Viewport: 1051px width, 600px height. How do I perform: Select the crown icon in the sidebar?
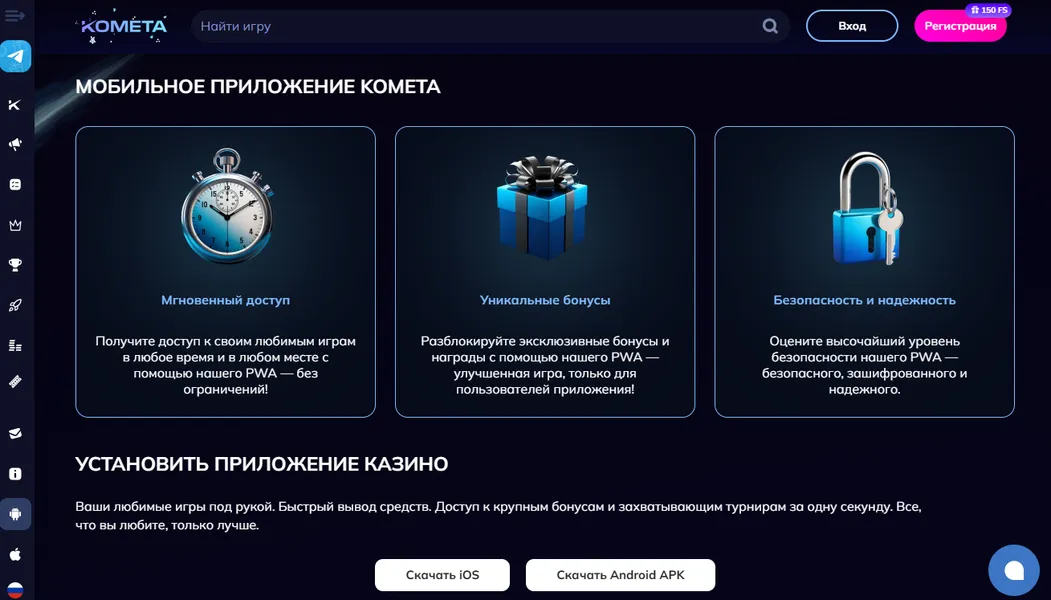click(x=16, y=224)
